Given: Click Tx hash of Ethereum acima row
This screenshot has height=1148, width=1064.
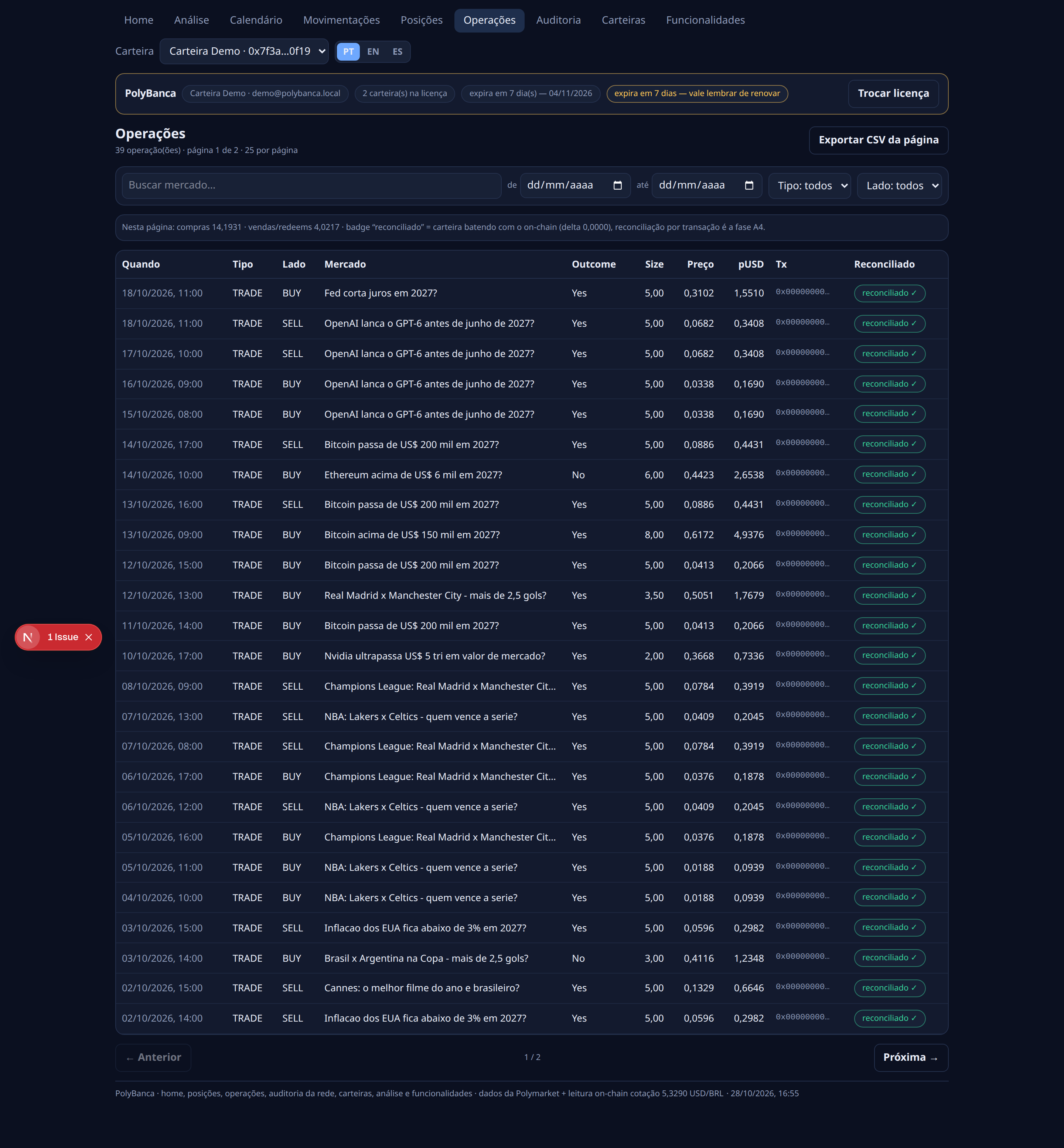Looking at the screenshot, I should (802, 473).
